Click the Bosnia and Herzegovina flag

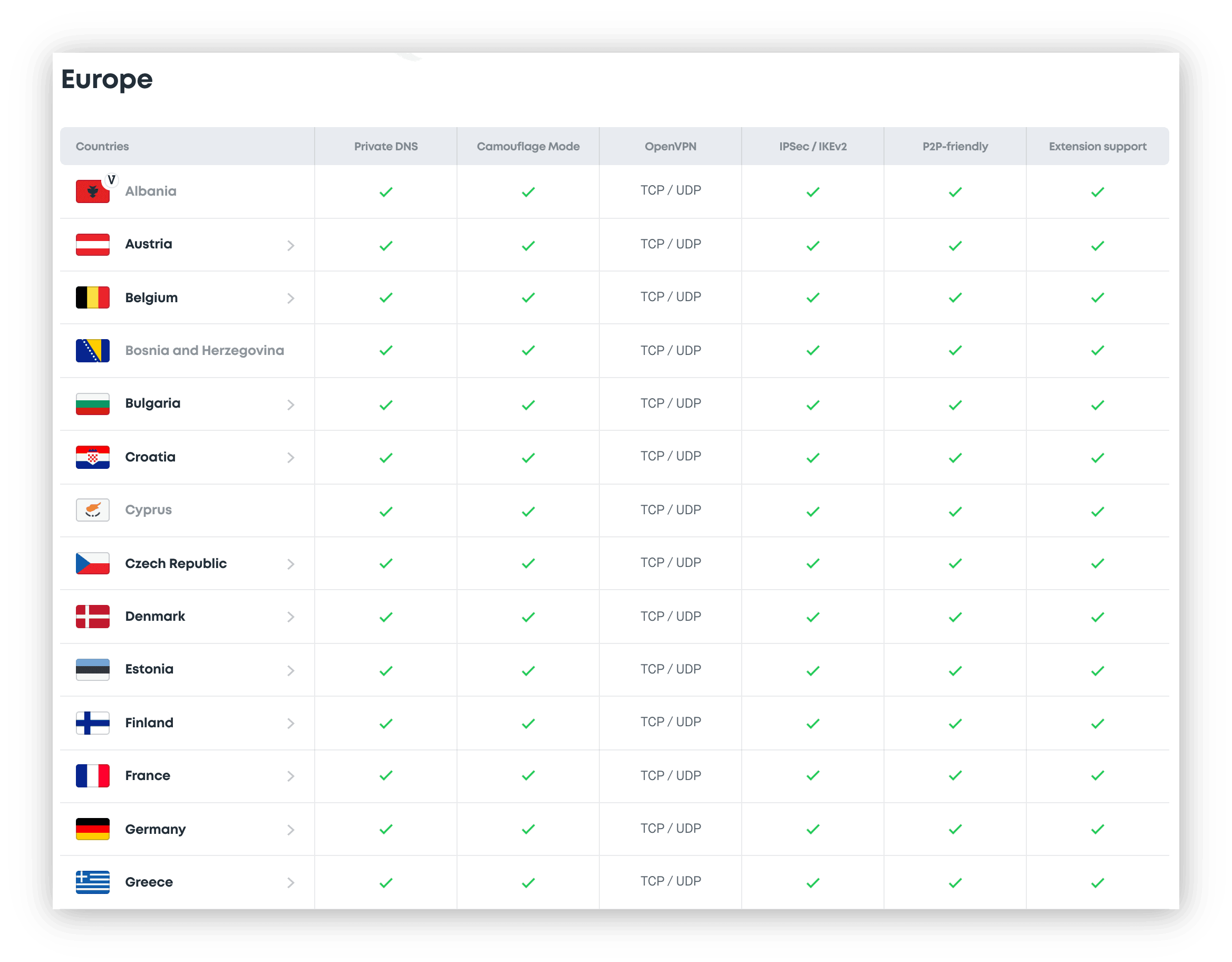pyautogui.click(x=92, y=350)
